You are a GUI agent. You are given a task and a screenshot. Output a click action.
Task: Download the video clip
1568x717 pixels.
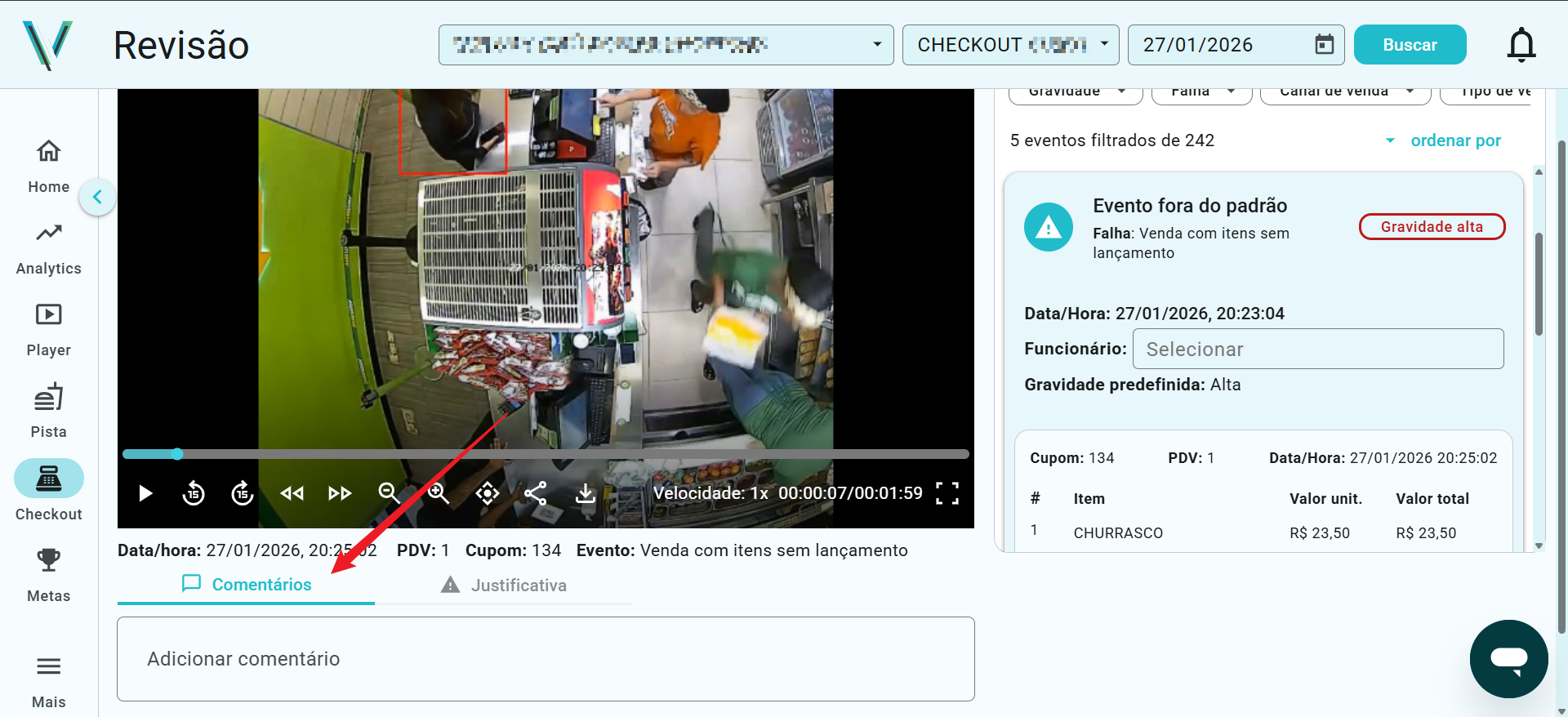coord(586,493)
